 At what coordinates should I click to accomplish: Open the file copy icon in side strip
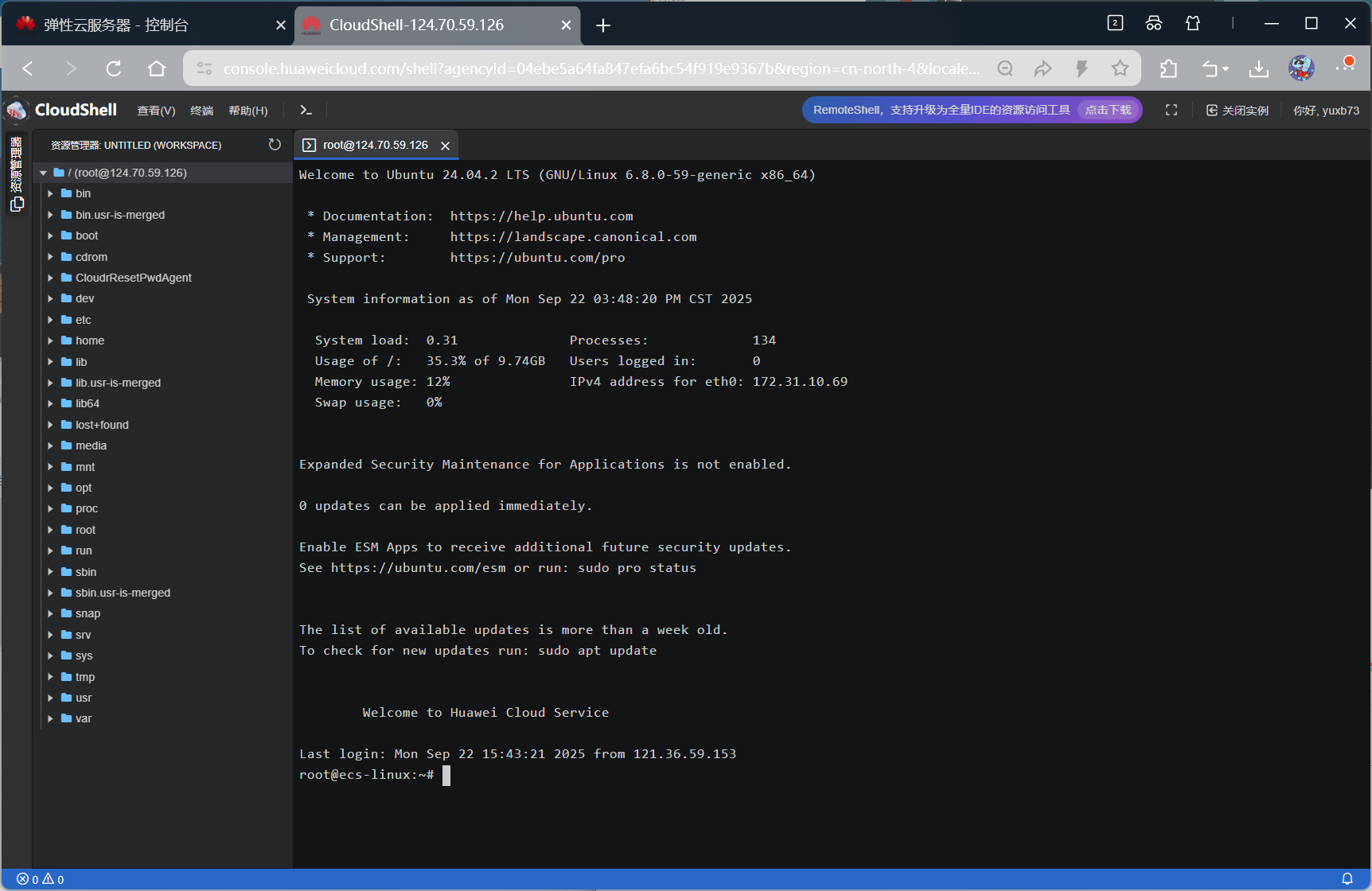[17, 204]
